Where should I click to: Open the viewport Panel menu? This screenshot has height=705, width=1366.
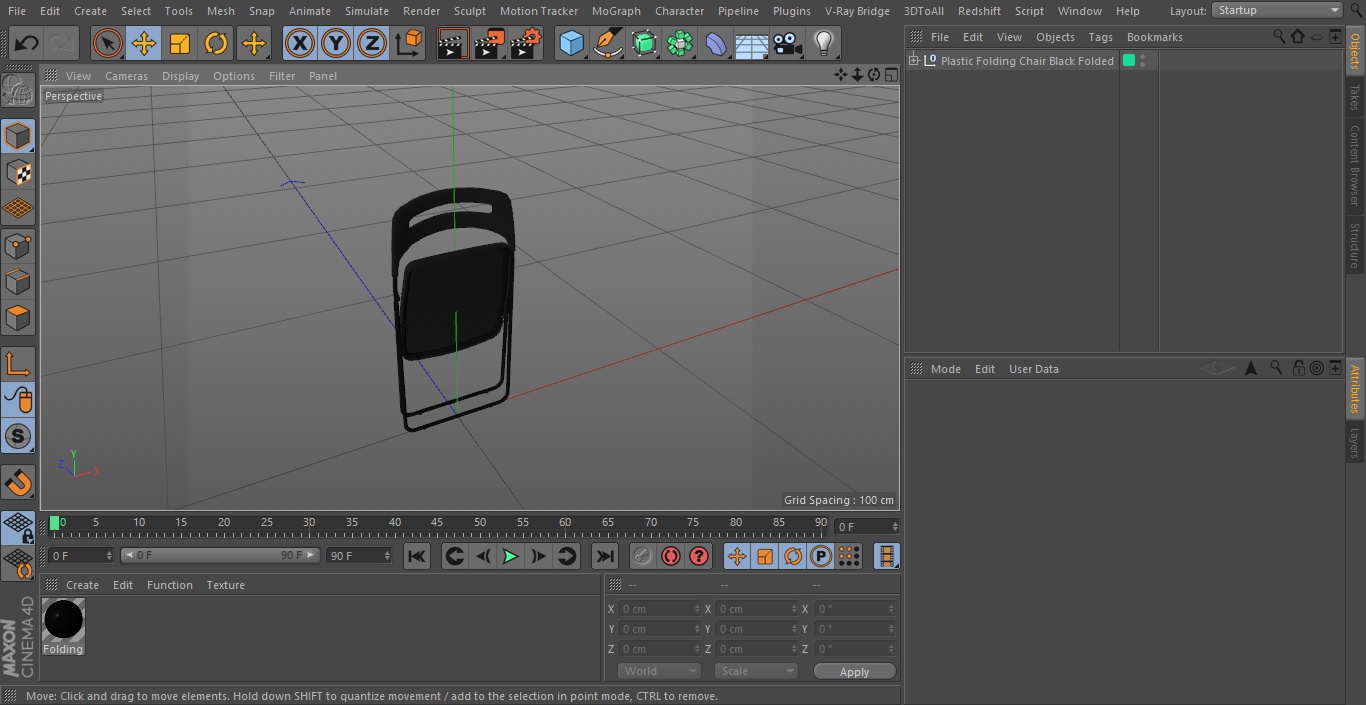click(x=322, y=76)
